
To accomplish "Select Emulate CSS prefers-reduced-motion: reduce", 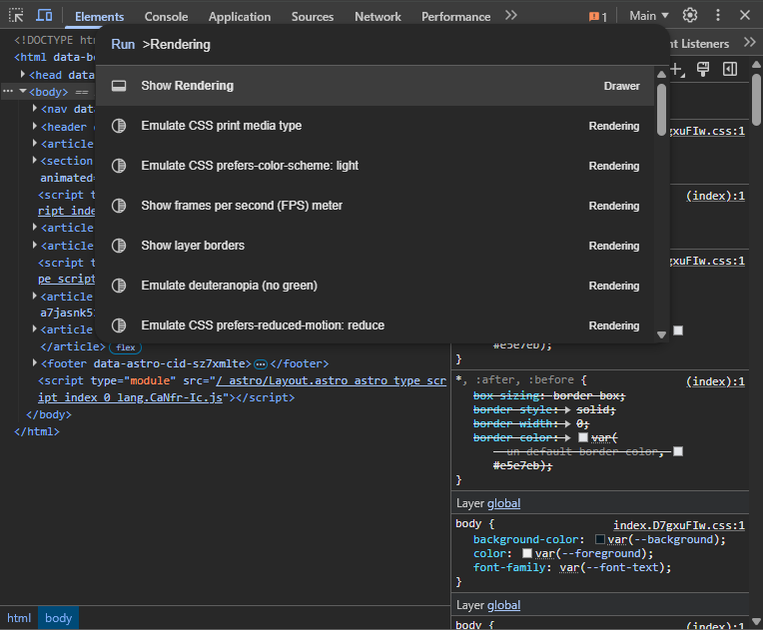I will (x=375, y=325).
